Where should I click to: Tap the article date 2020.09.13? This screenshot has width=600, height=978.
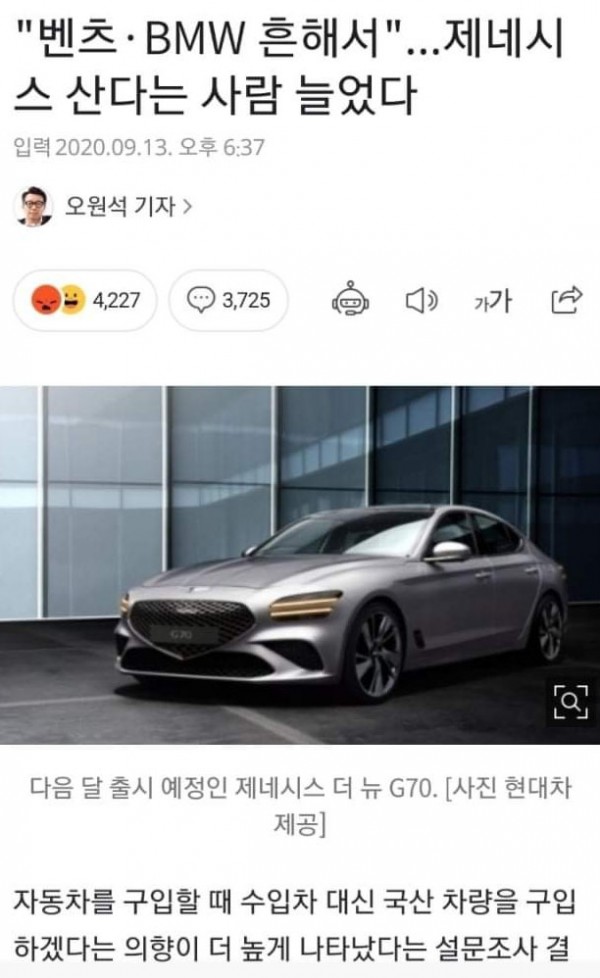[x=114, y=148]
